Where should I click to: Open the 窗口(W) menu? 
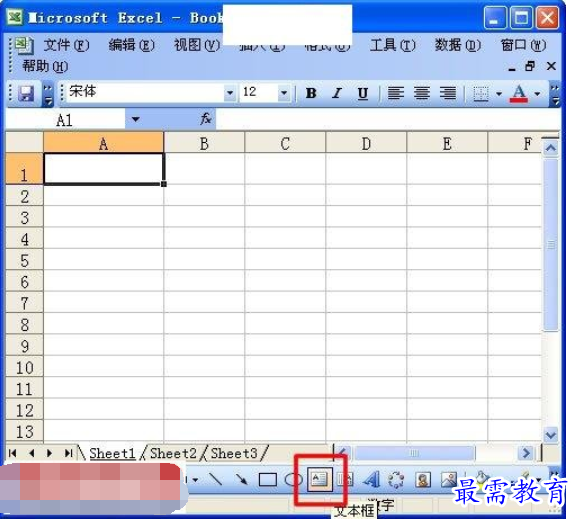[523, 46]
